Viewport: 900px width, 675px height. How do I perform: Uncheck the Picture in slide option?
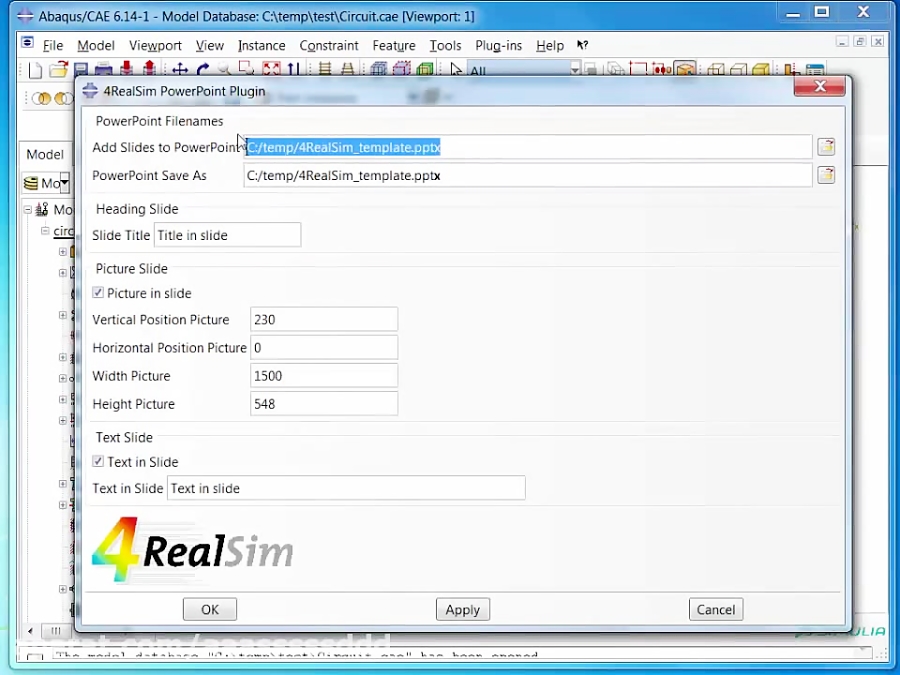click(98, 293)
